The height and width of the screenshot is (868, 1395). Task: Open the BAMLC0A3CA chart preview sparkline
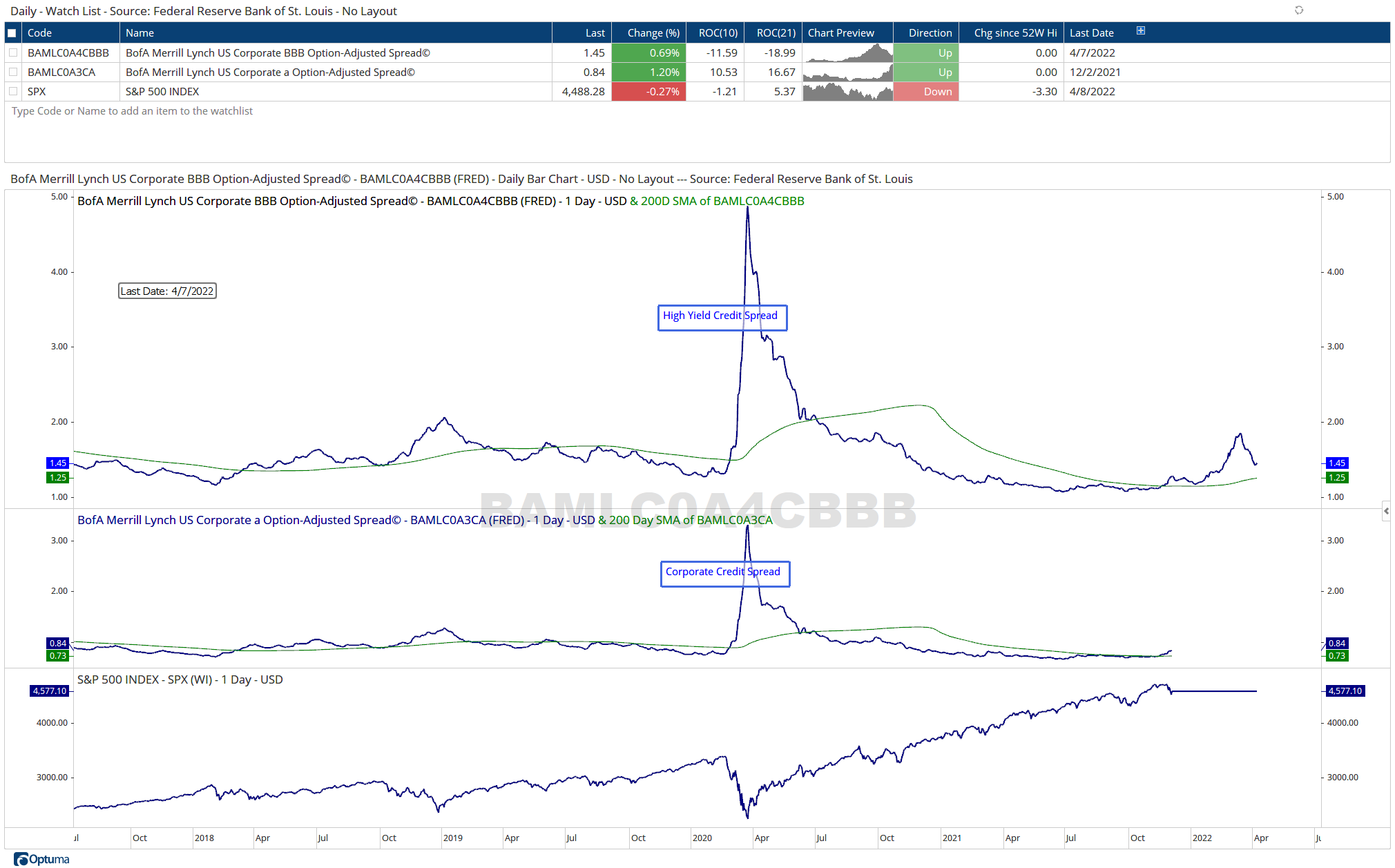pyautogui.click(x=847, y=72)
